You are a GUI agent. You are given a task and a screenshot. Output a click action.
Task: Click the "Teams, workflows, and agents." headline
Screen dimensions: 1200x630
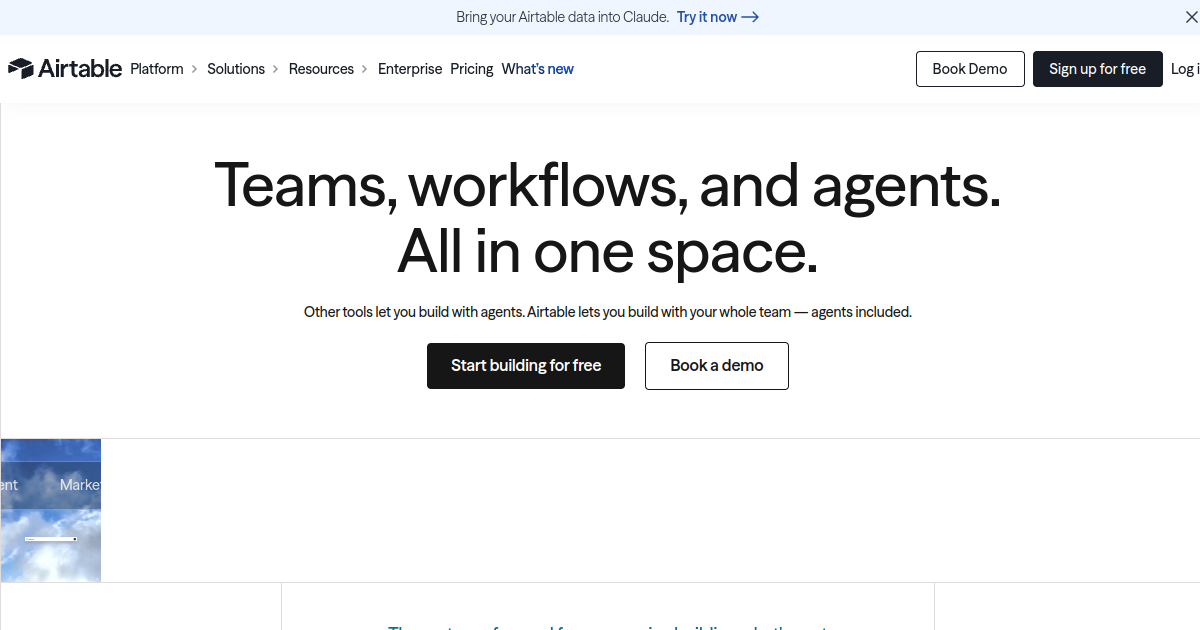(x=608, y=185)
